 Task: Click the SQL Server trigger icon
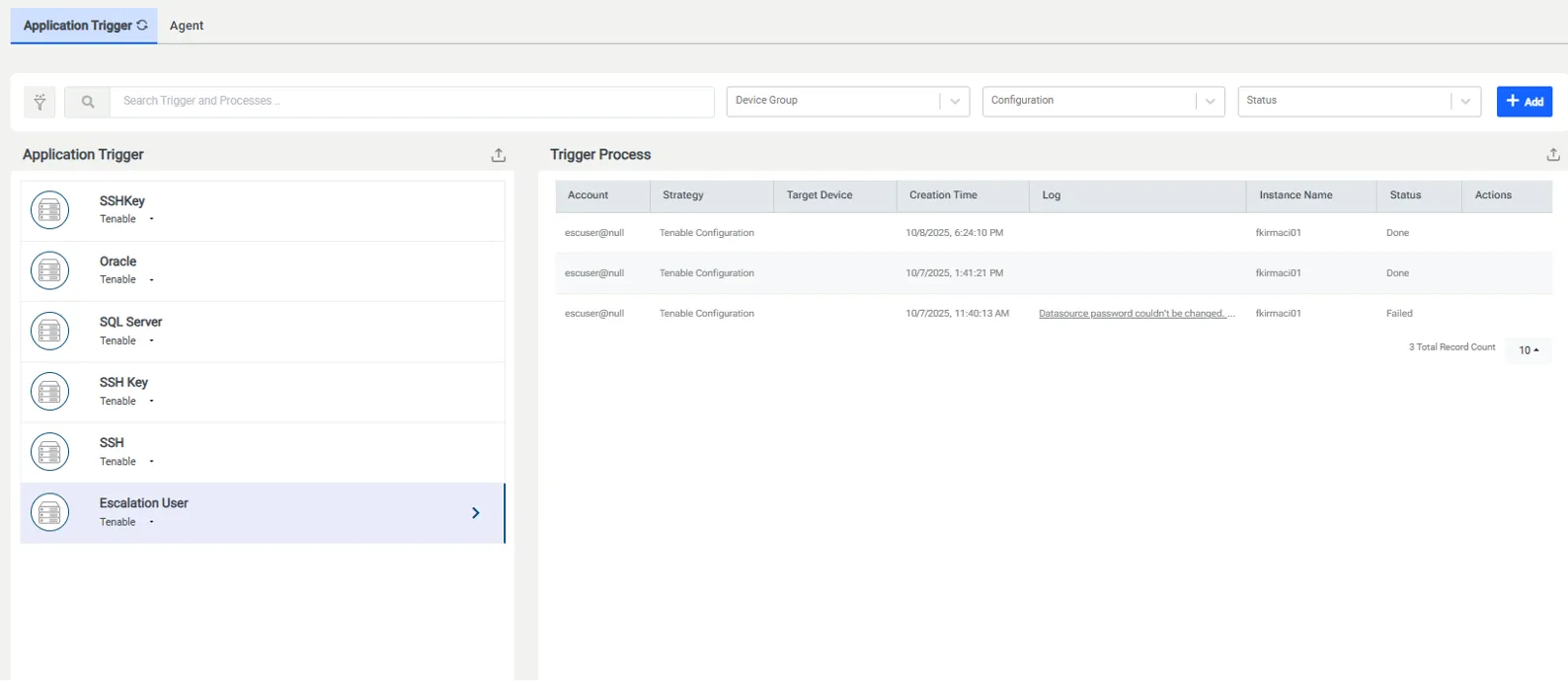pyautogui.click(x=49, y=332)
